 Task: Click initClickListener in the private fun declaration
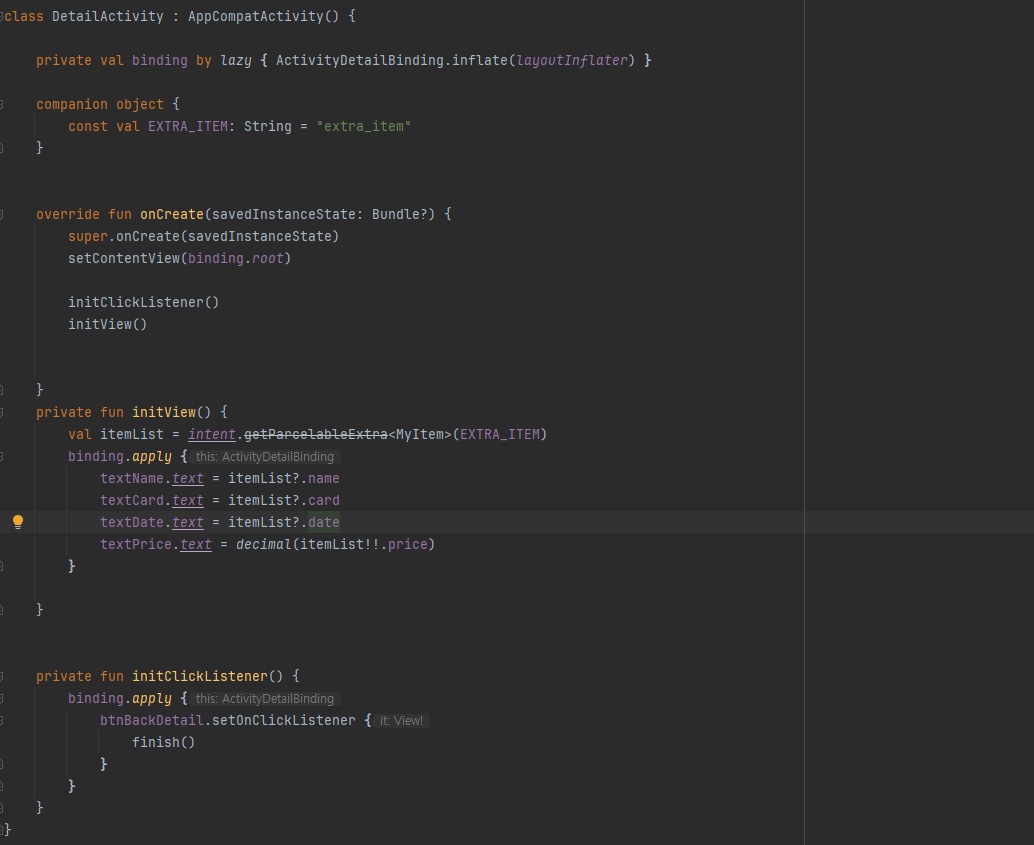200,676
